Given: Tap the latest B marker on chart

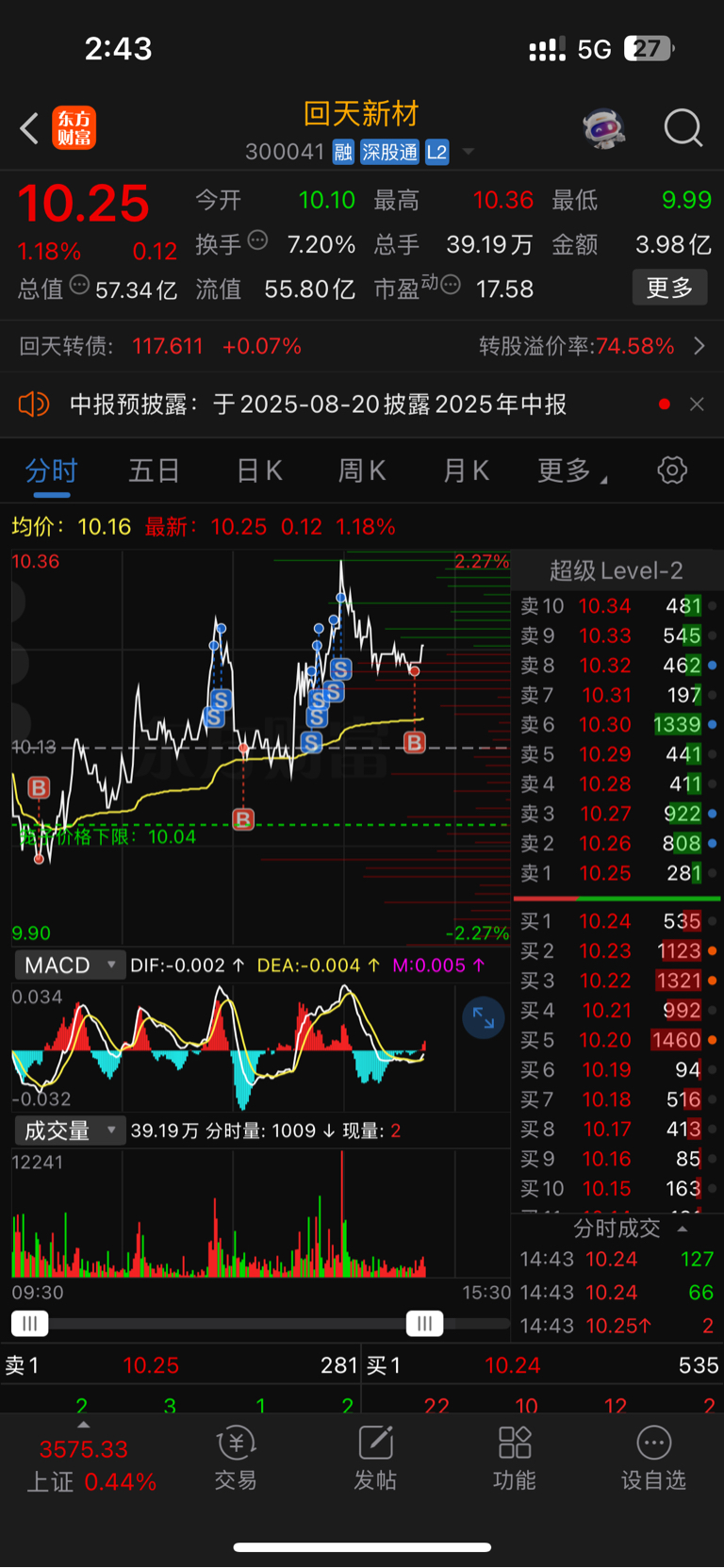Looking at the screenshot, I should tap(415, 743).
